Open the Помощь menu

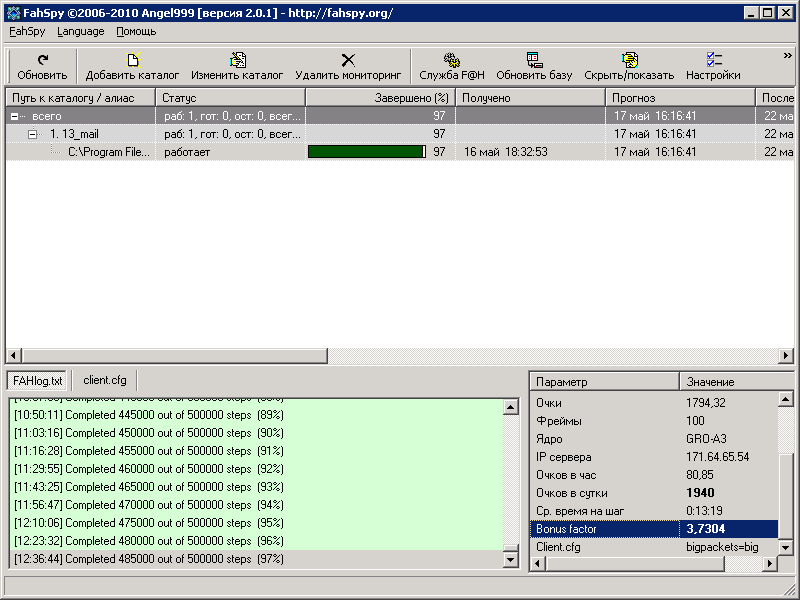136,31
